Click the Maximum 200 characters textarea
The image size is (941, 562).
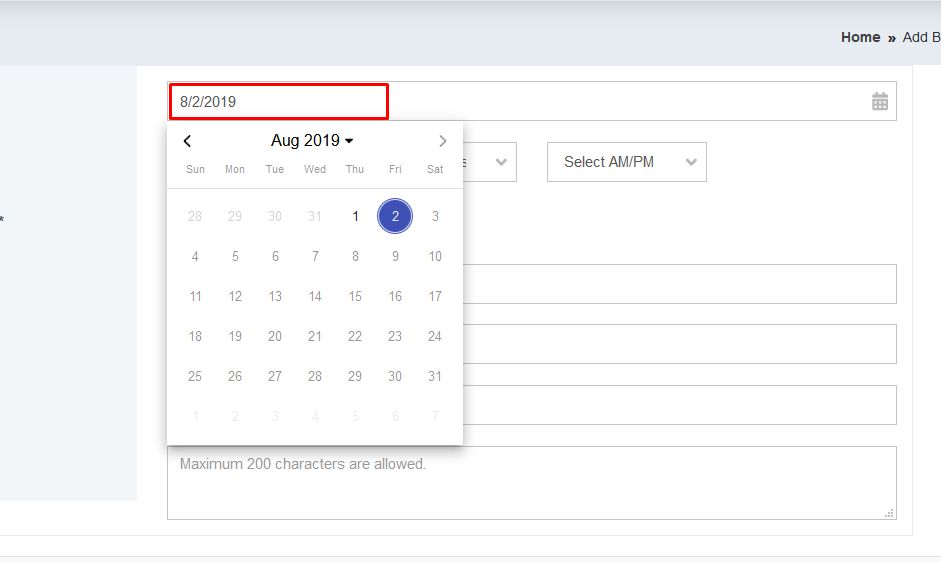(x=532, y=483)
